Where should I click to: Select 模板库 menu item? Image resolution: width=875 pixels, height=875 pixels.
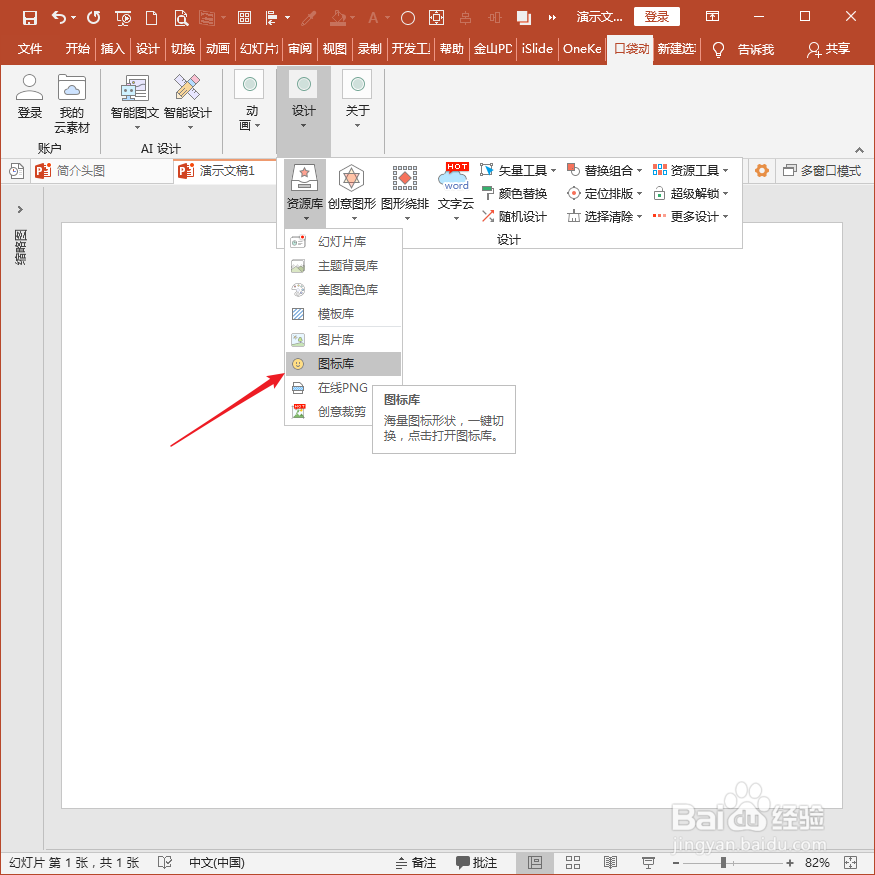point(343,314)
